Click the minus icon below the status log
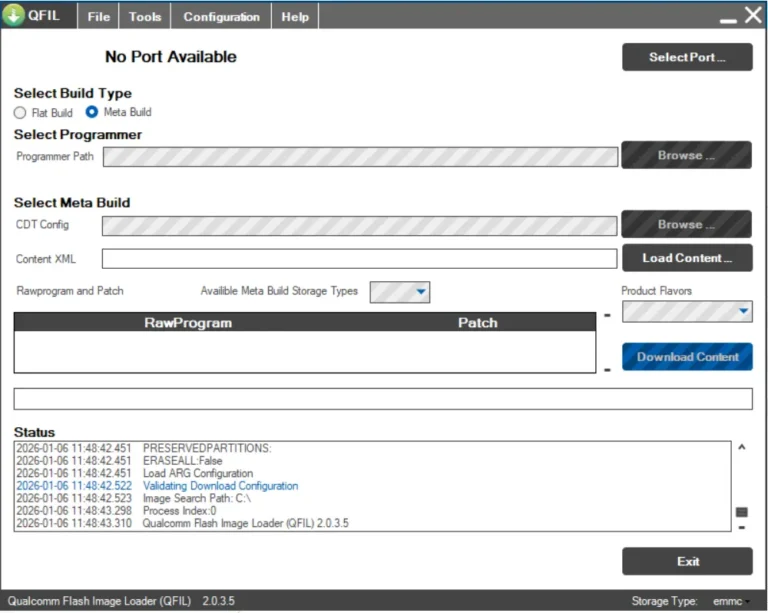The height and width of the screenshot is (613, 768). [742, 528]
